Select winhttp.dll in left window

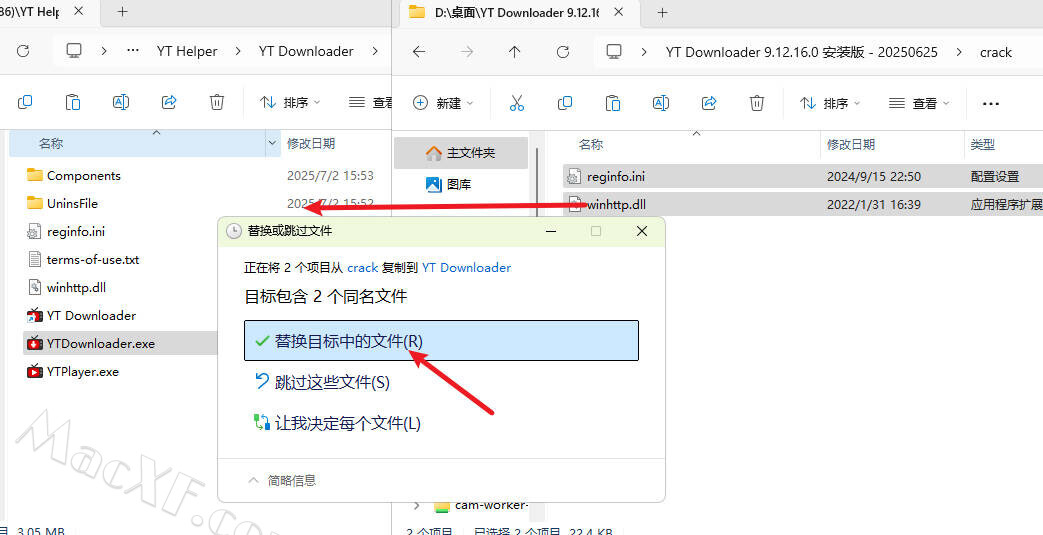point(76,287)
